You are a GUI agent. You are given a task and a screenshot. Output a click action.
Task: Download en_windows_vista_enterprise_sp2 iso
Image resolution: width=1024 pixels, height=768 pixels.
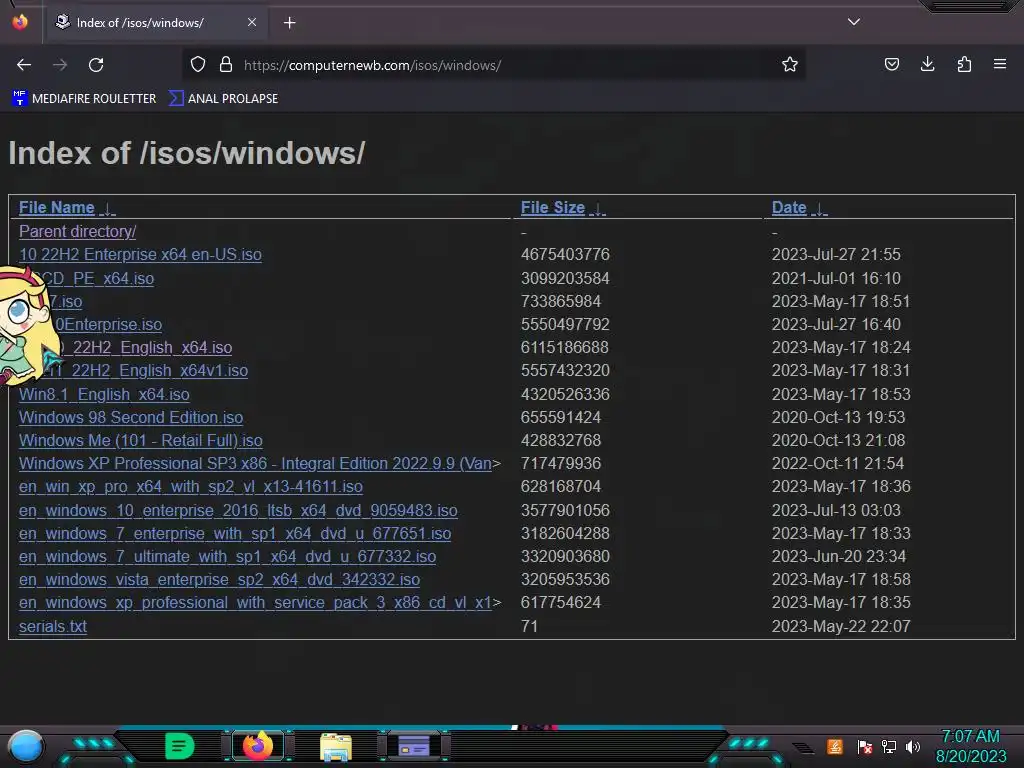click(219, 579)
